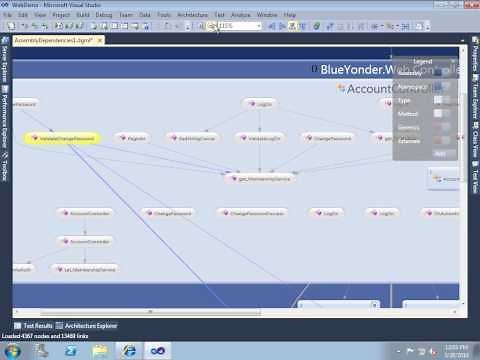Viewport: 480px width, 360px height.
Task: Select the ChangePasswordSuccess node
Action: coord(253,213)
